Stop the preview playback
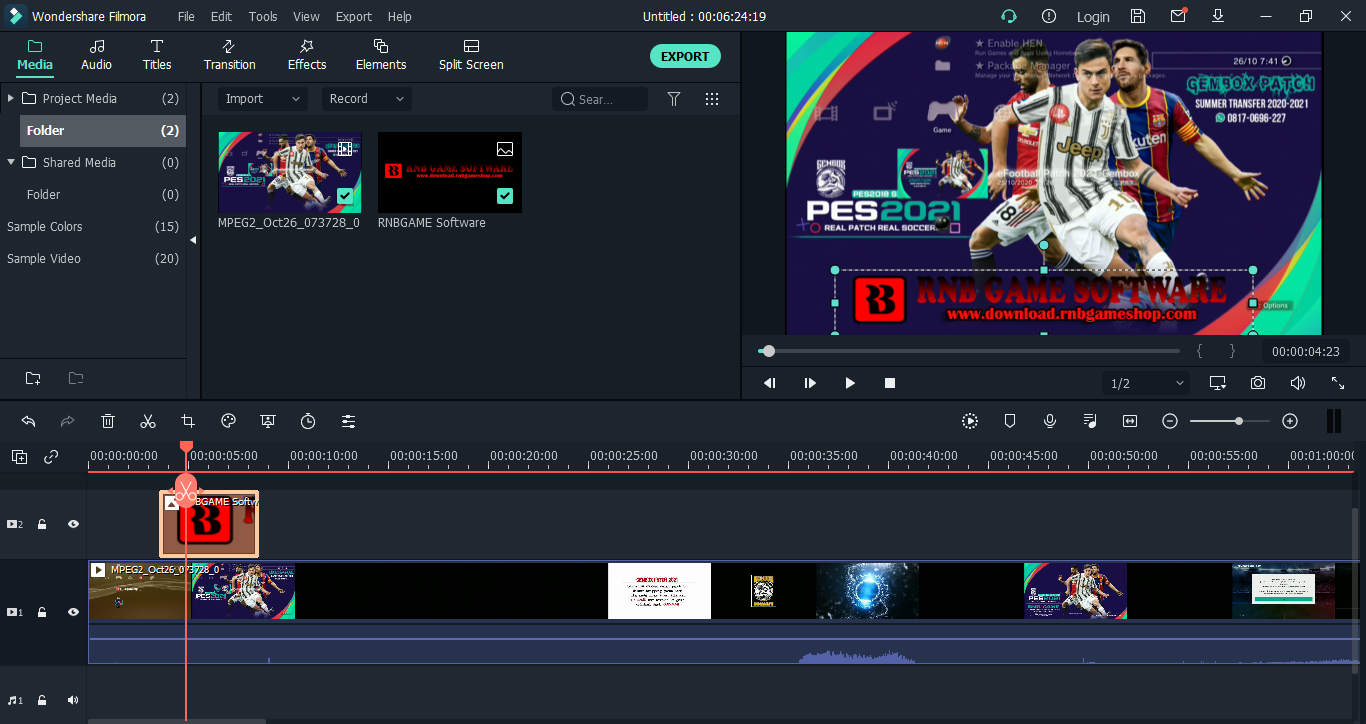This screenshot has height=724, width=1366. [x=890, y=383]
